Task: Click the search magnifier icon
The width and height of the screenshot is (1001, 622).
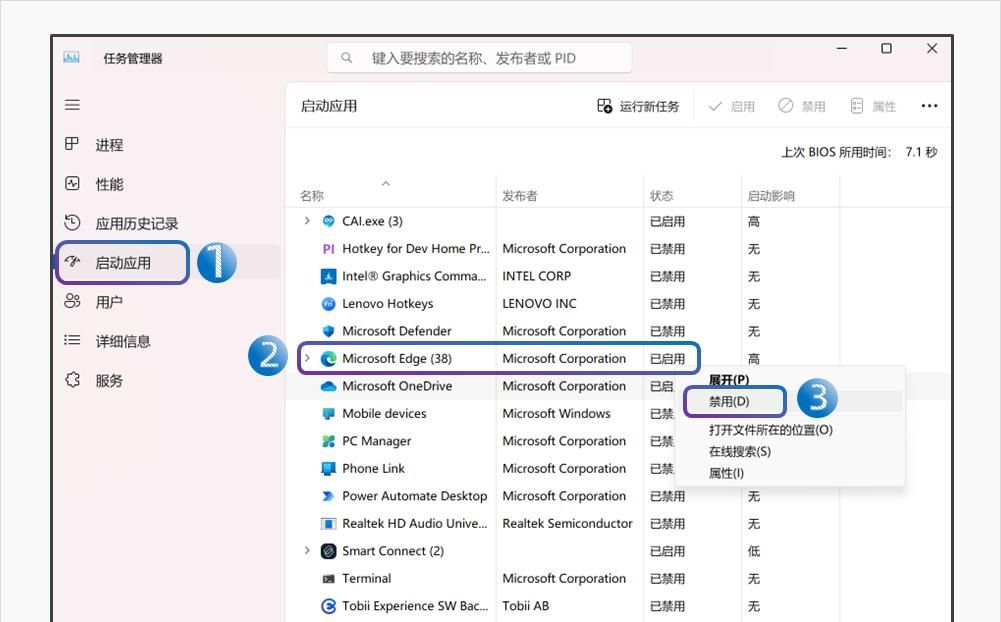Action: [x=346, y=58]
